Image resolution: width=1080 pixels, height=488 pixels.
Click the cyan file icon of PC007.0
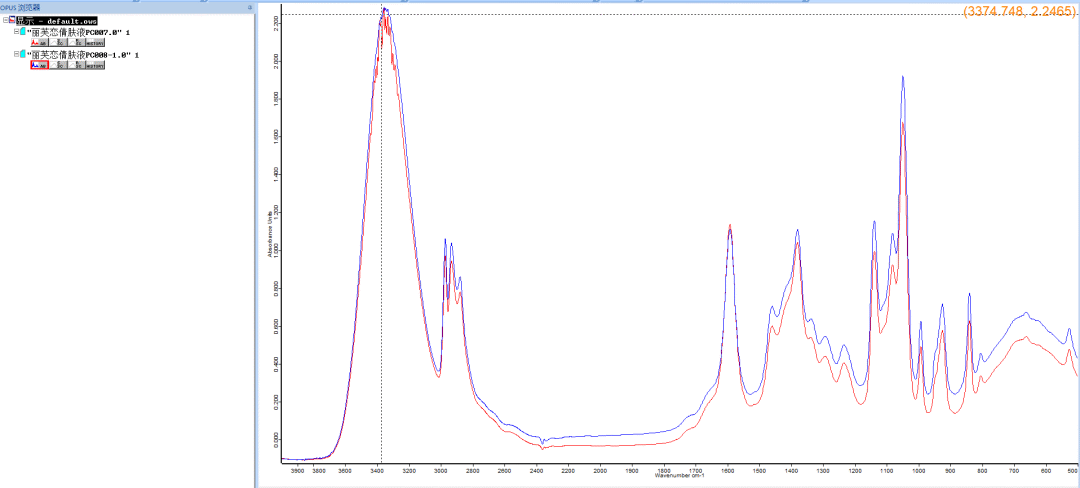(x=23, y=31)
